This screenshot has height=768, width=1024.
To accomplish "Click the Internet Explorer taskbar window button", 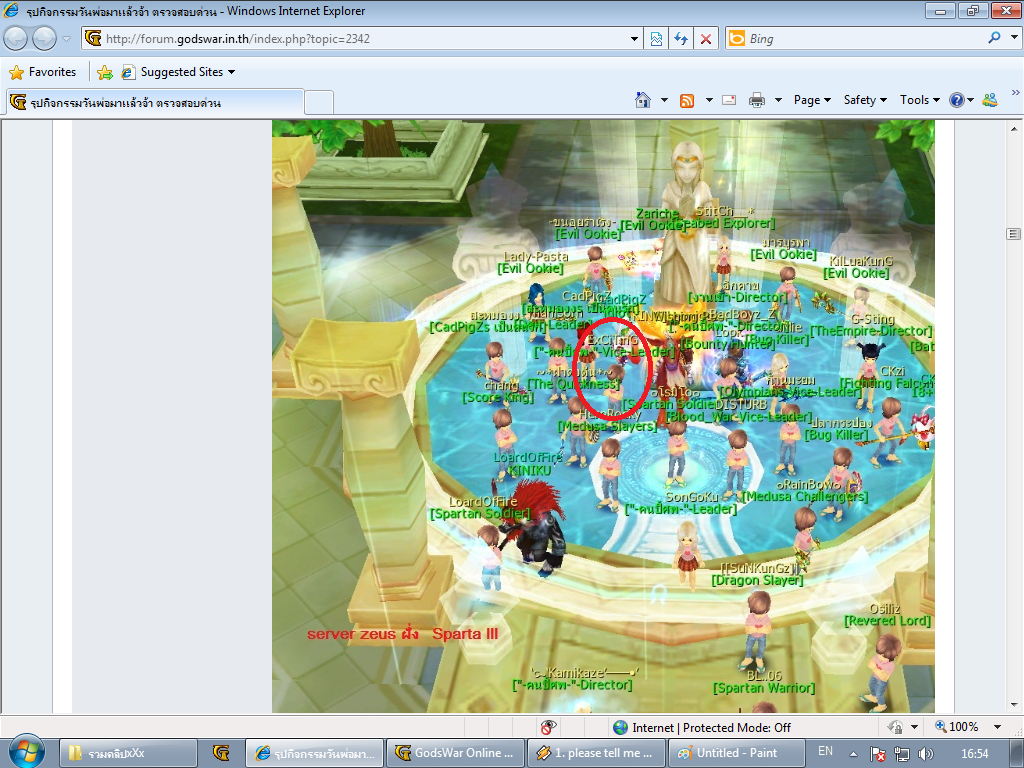I will (x=315, y=753).
